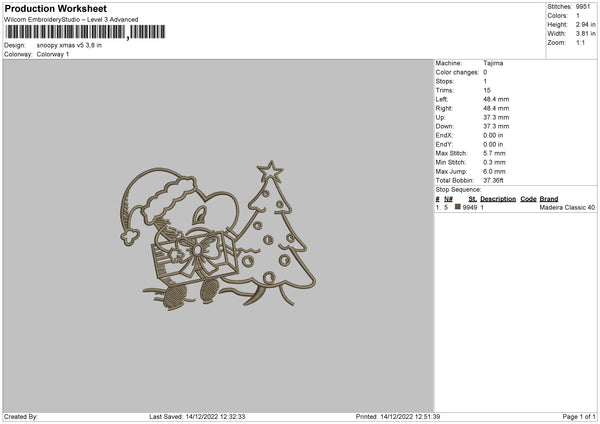The width and height of the screenshot is (600, 424).
Task: Click the 'Brand' column header
Action: [x=549, y=199]
